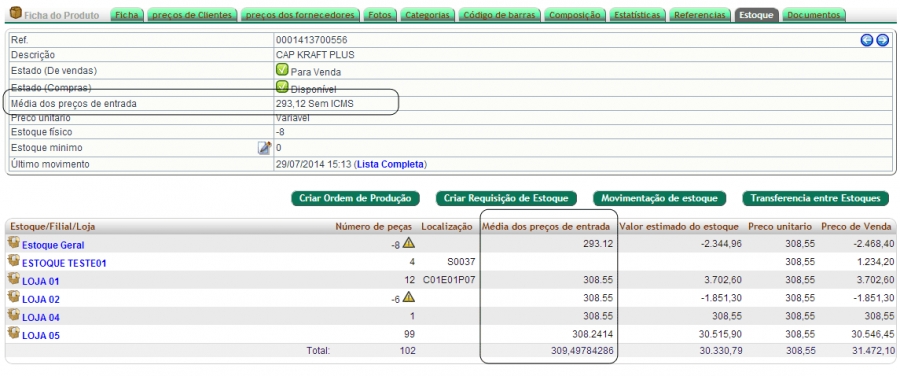This screenshot has height=376, width=900.
Task: Click the edit pencil icon for Estoque minimo
Action: [264, 148]
